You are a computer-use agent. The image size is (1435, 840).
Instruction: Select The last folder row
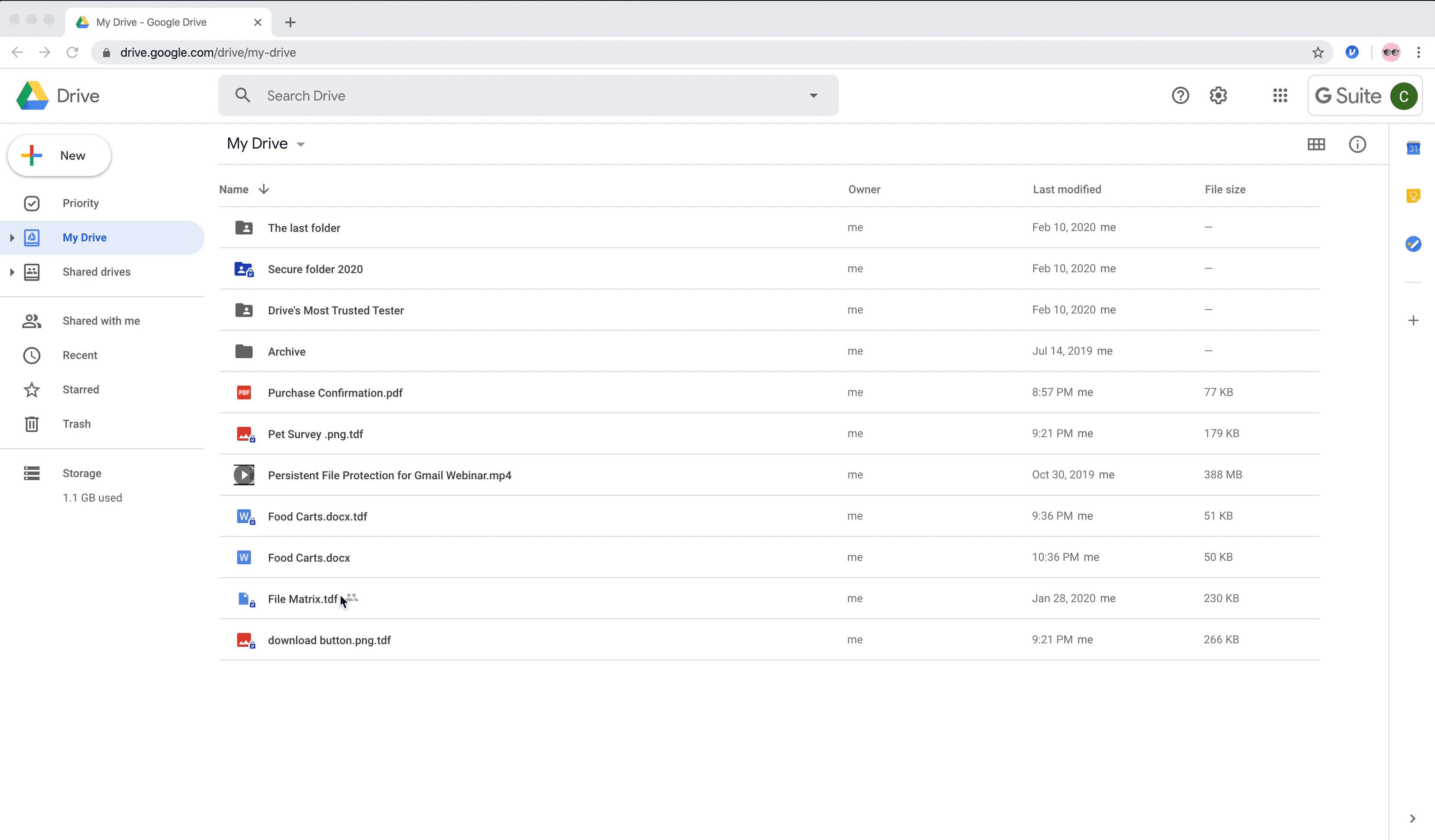click(x=769, y=227)
